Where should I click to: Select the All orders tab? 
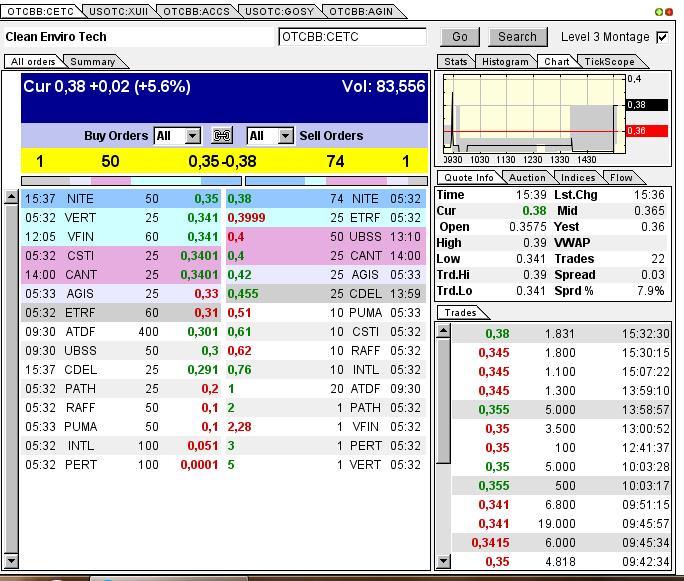[x=33, y=62]
